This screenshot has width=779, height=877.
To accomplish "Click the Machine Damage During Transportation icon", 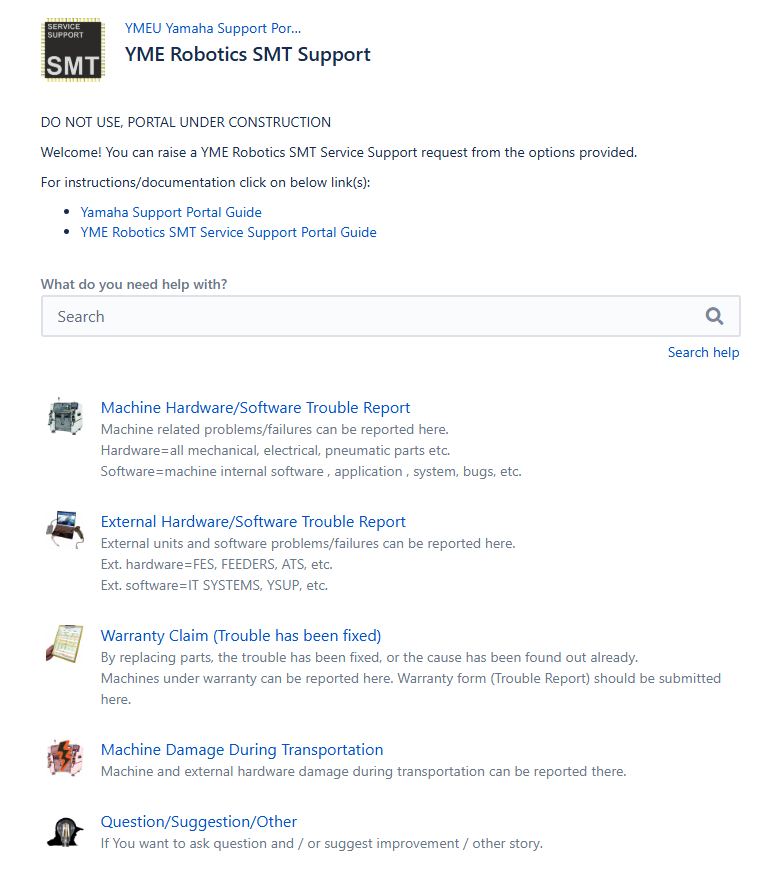I will click(x=65, y=758).
